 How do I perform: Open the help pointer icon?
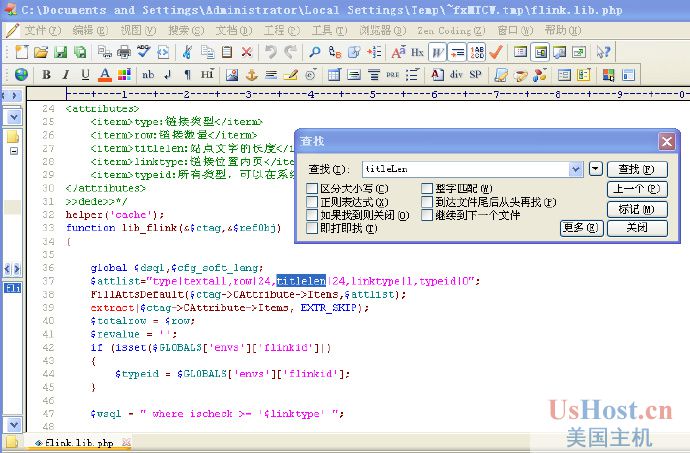(603, 52)
